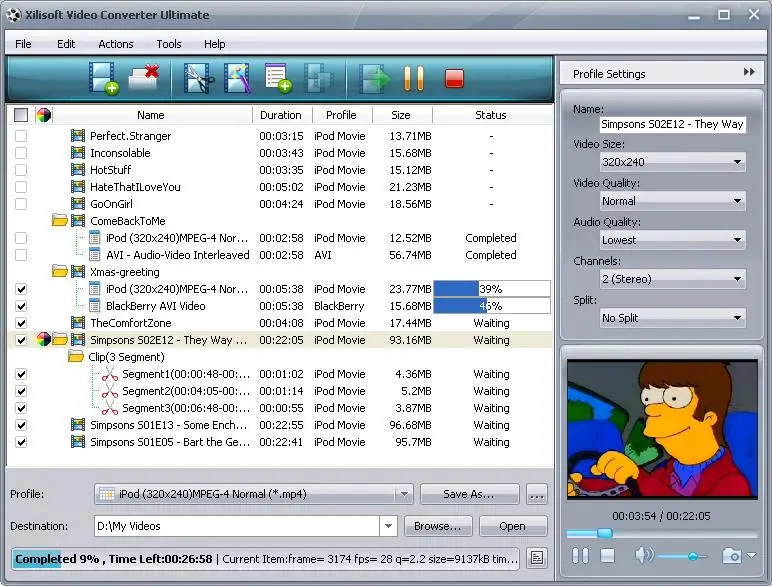772x586 pixels.
Task: Click the Add Profile list icon
Action: (x=278, y=78)
